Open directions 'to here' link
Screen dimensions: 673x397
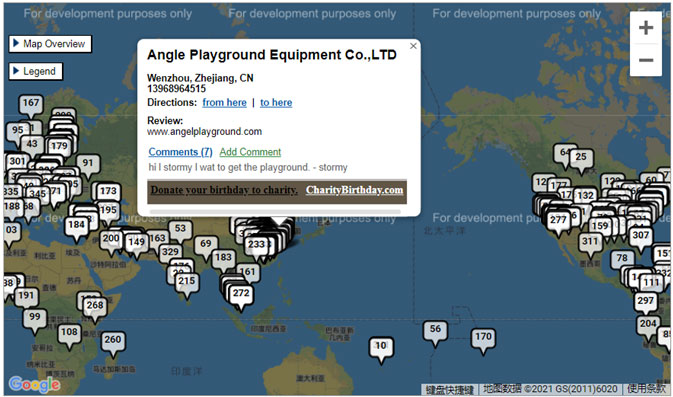(276, 103)
